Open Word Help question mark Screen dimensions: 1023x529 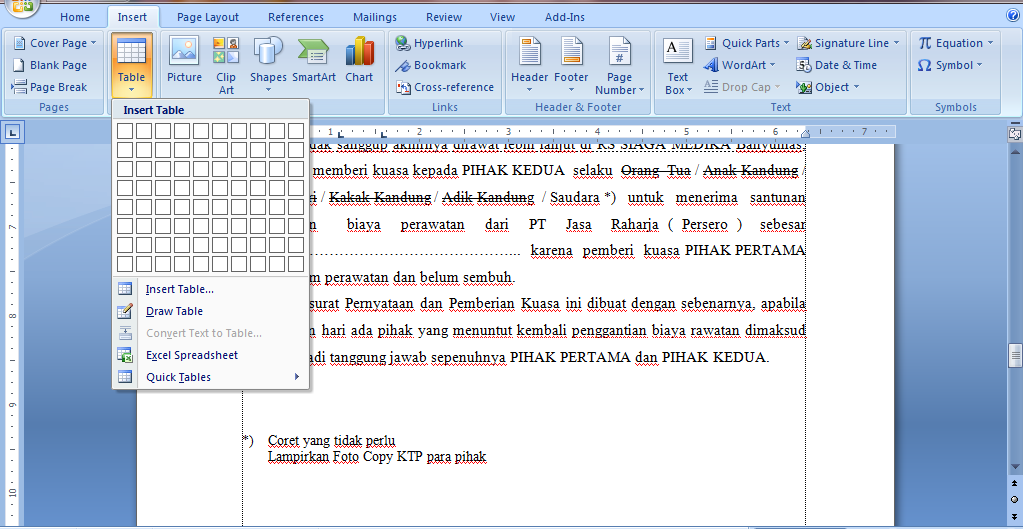coord(1012,15)
